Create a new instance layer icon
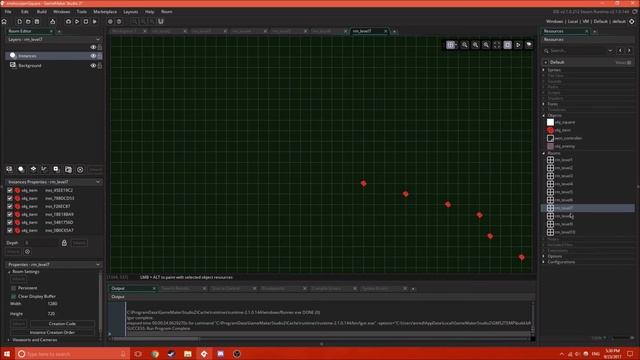640x360 pixels. pos(21,169)
